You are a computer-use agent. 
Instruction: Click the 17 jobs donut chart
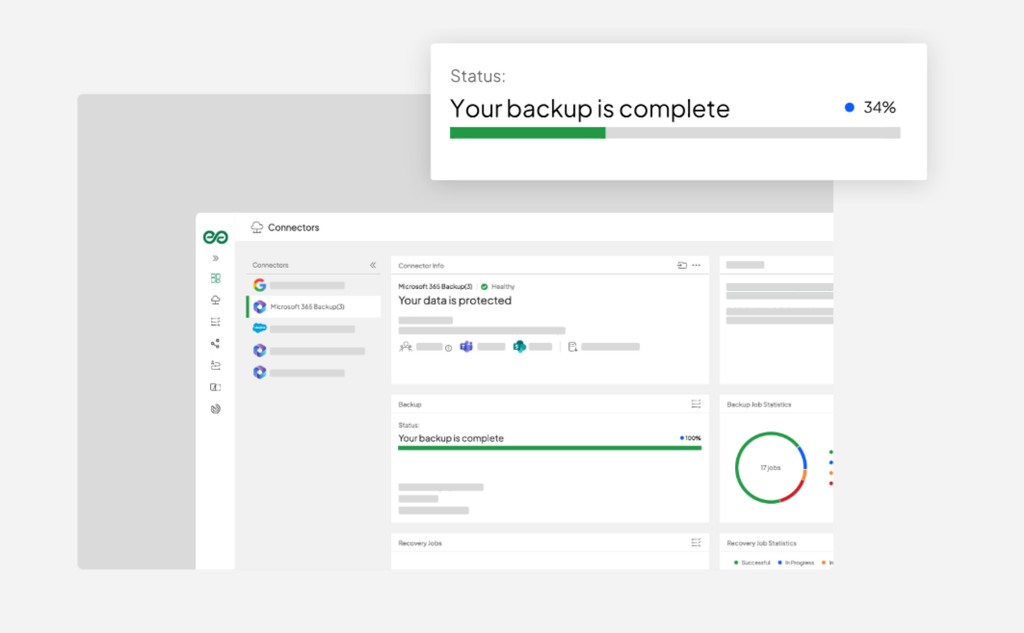pyautogui.click(x=771, y=468)
